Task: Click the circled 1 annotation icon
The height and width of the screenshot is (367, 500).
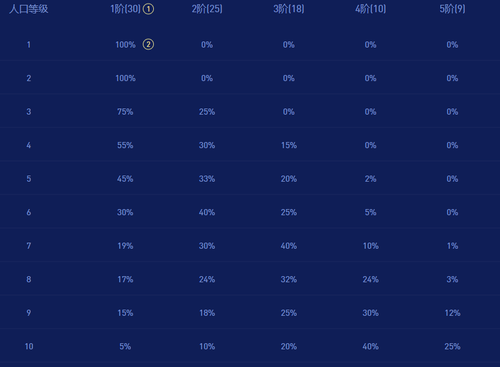Action: [148, 9]
